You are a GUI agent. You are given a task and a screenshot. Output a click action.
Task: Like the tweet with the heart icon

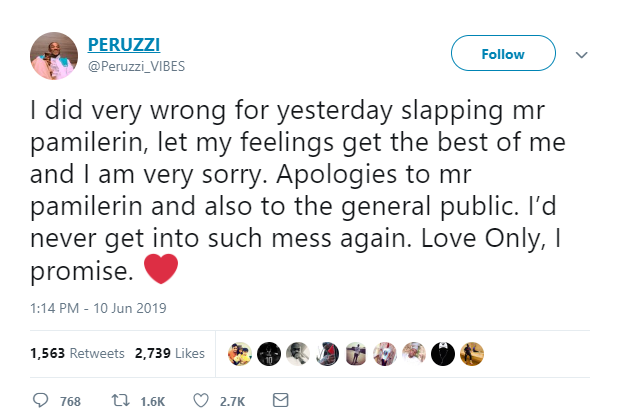200,400
